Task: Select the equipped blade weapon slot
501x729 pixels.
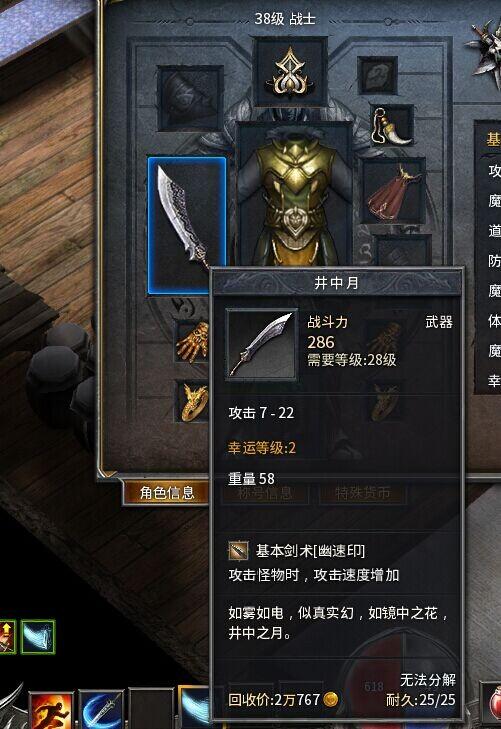Action: pos(187,225)
